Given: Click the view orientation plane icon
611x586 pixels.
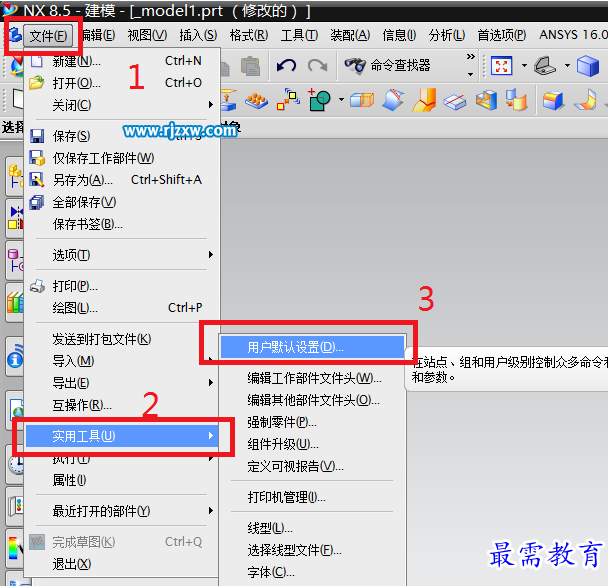Looking at the screenshot, I should pyautogui.click(x=545, y=65).
